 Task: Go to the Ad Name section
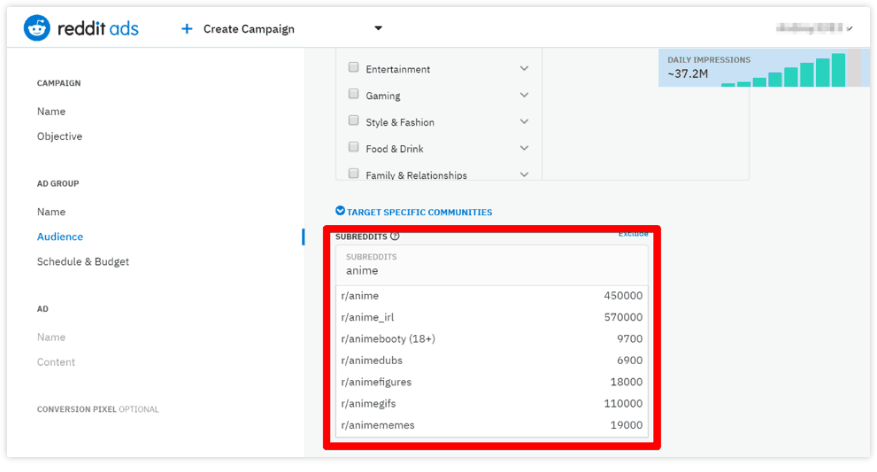(51, 337)
